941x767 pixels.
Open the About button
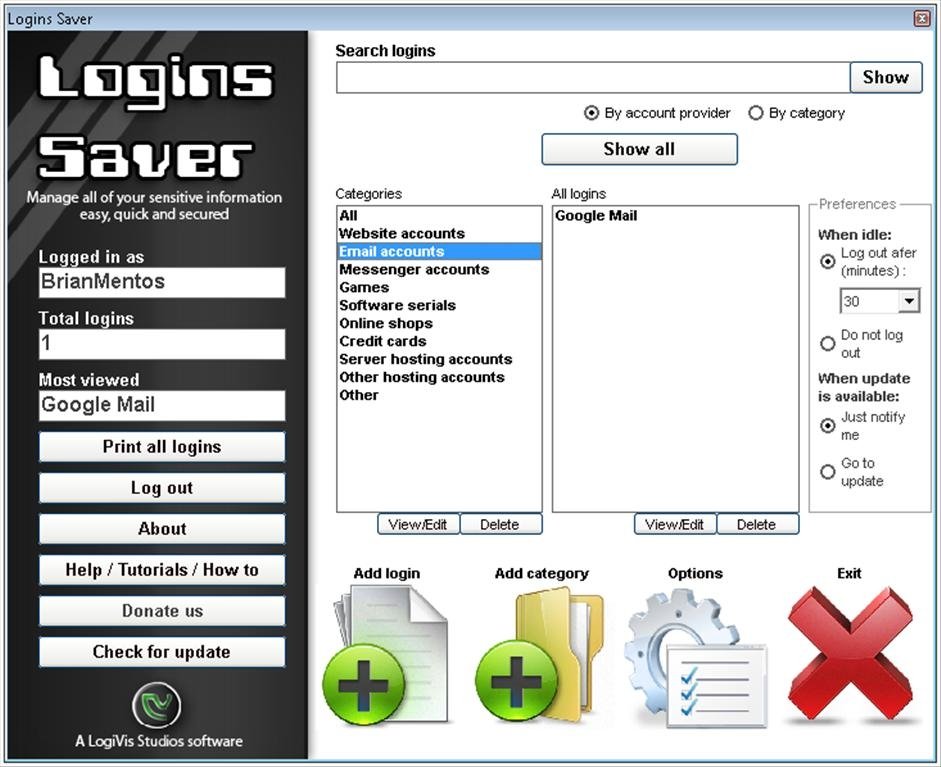(162, 529)
